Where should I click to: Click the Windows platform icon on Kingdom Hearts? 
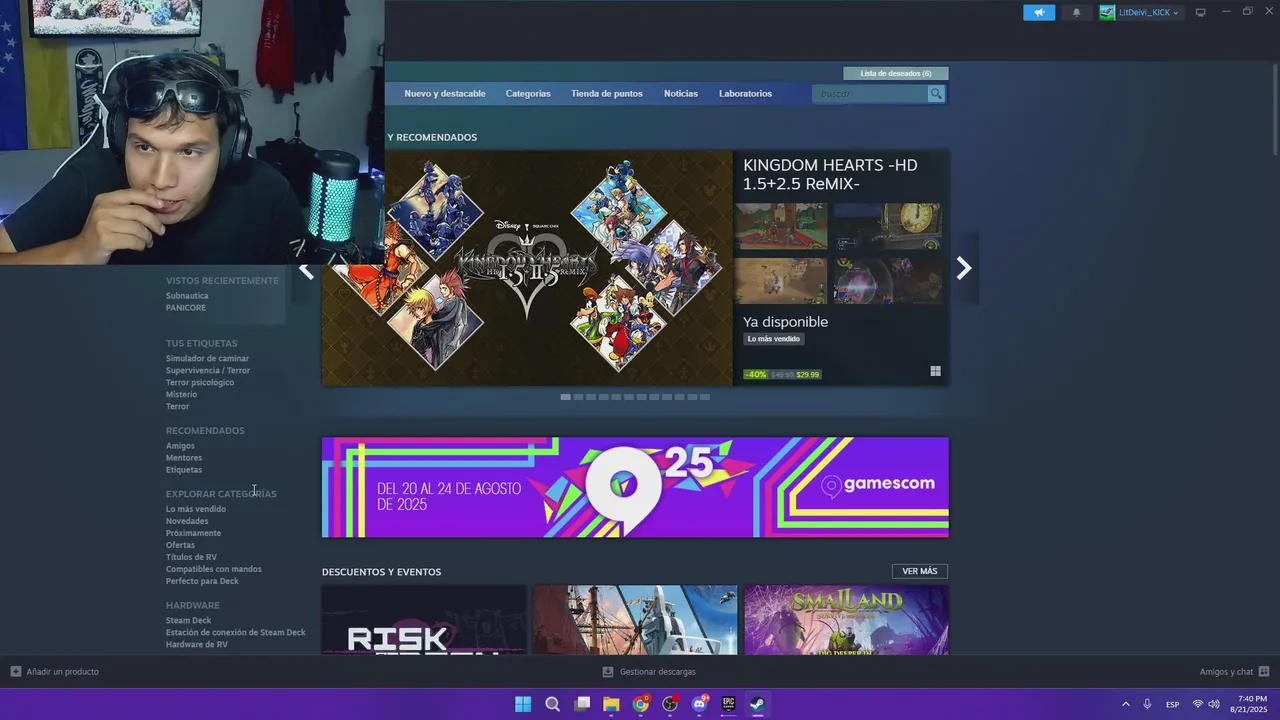tap(935, 371)
